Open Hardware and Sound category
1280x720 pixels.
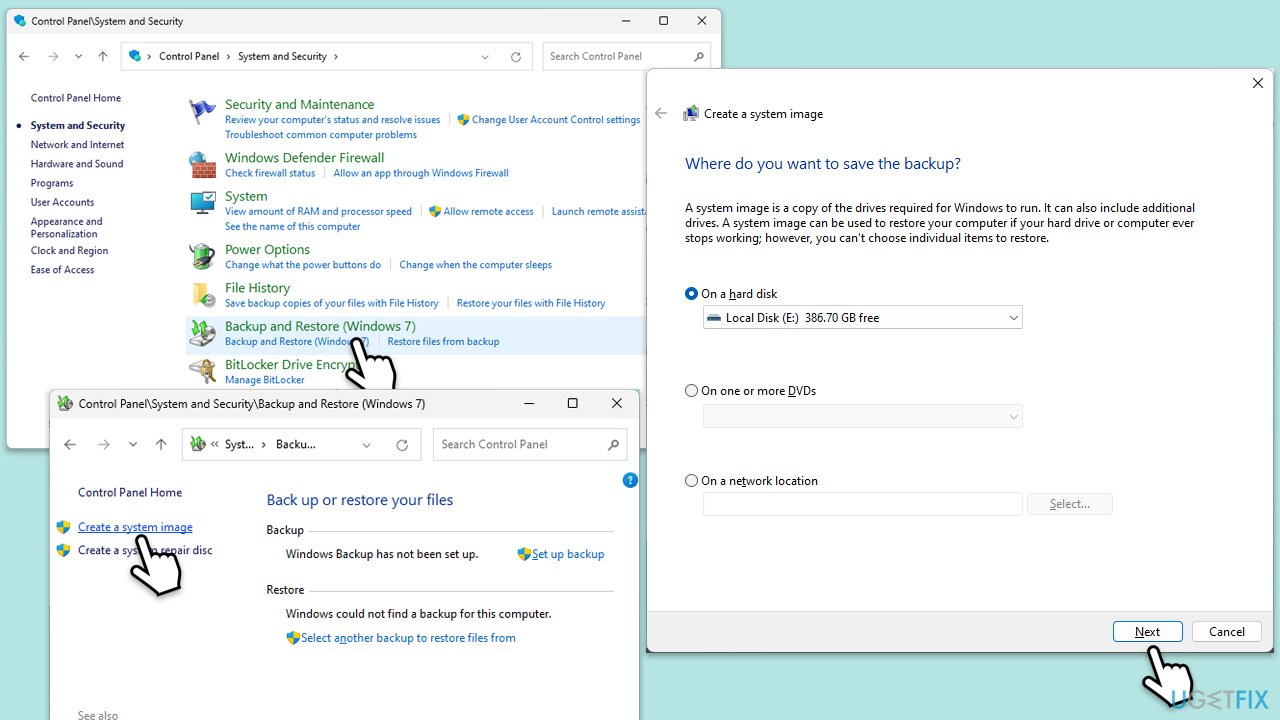[x=77, y=164]
